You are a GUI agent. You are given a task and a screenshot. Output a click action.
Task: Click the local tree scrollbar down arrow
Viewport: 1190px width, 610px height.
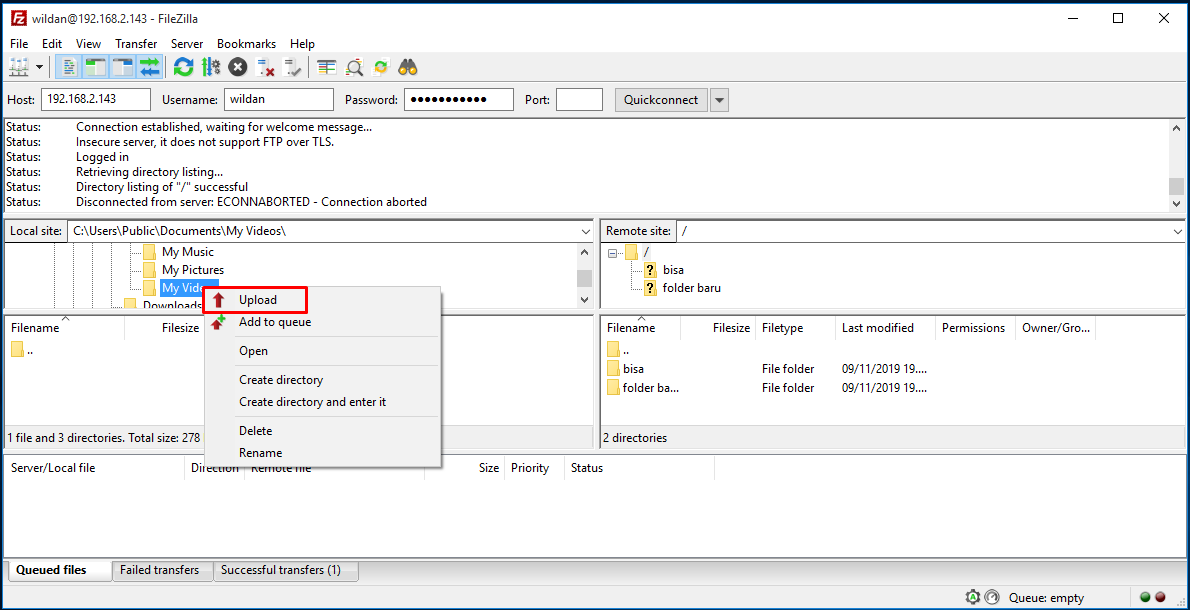pyautogui.click(x=585, y=299)
